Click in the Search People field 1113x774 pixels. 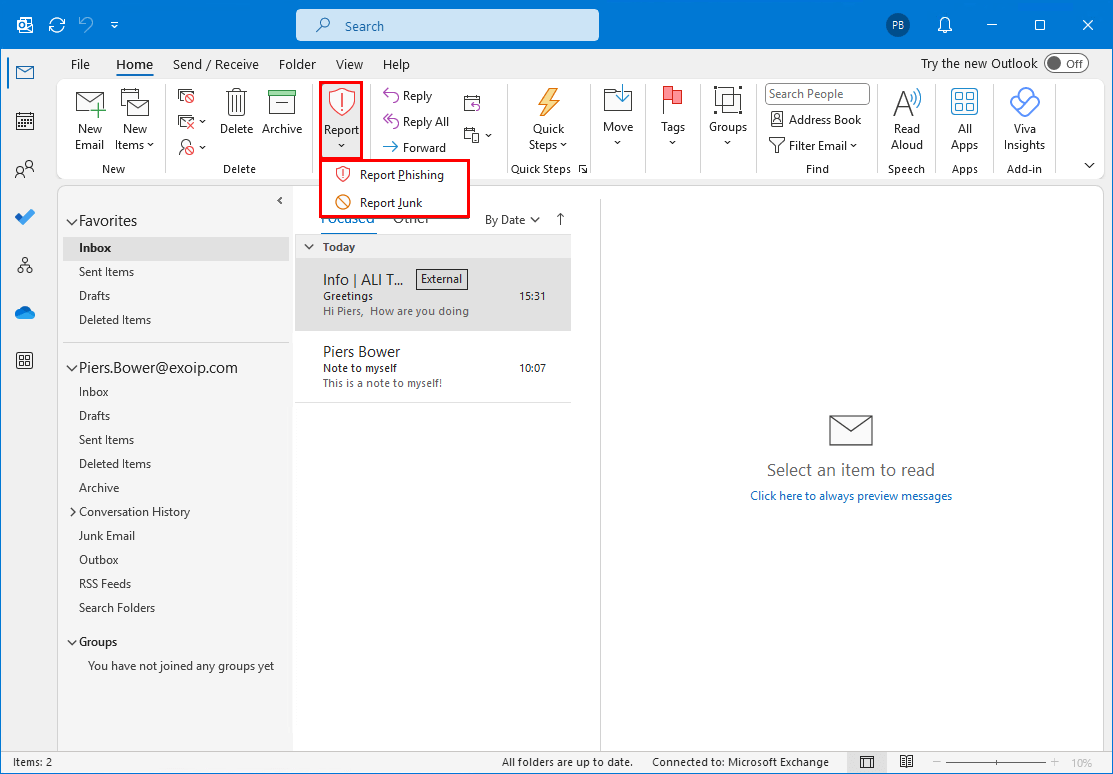point(817,94)
